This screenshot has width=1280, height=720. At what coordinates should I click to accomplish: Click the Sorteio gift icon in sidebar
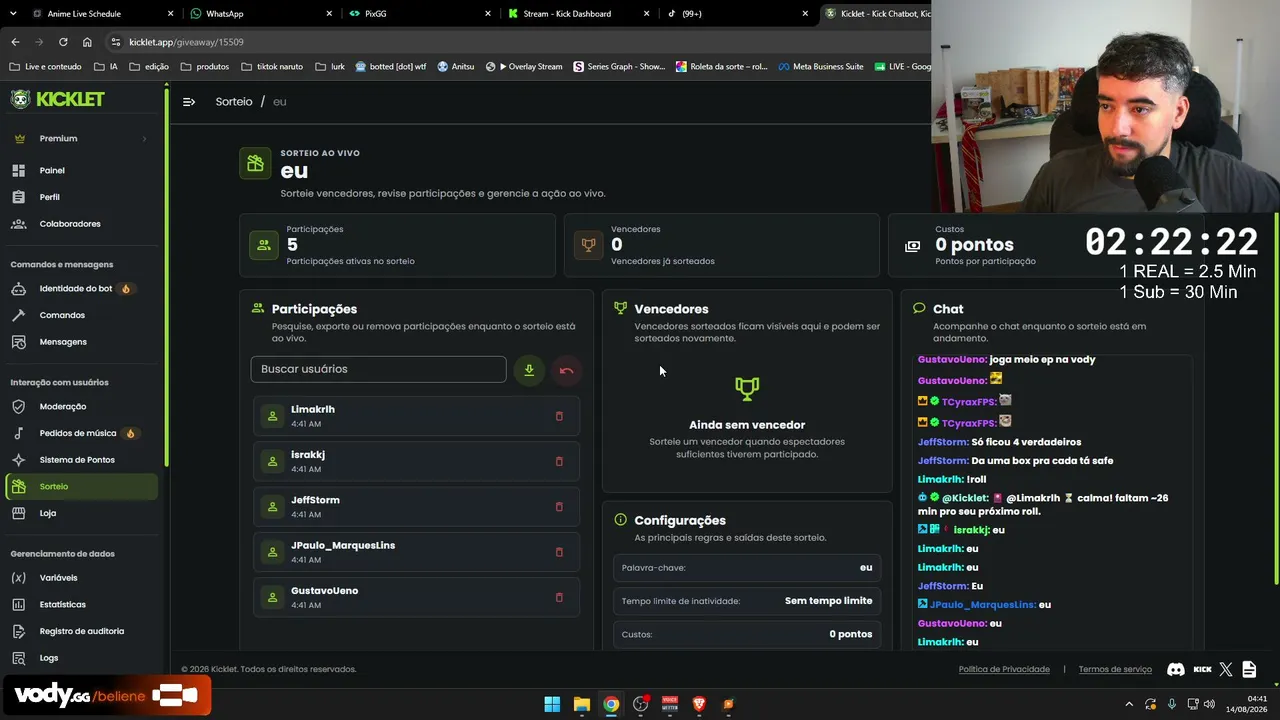tap(18, 487)
